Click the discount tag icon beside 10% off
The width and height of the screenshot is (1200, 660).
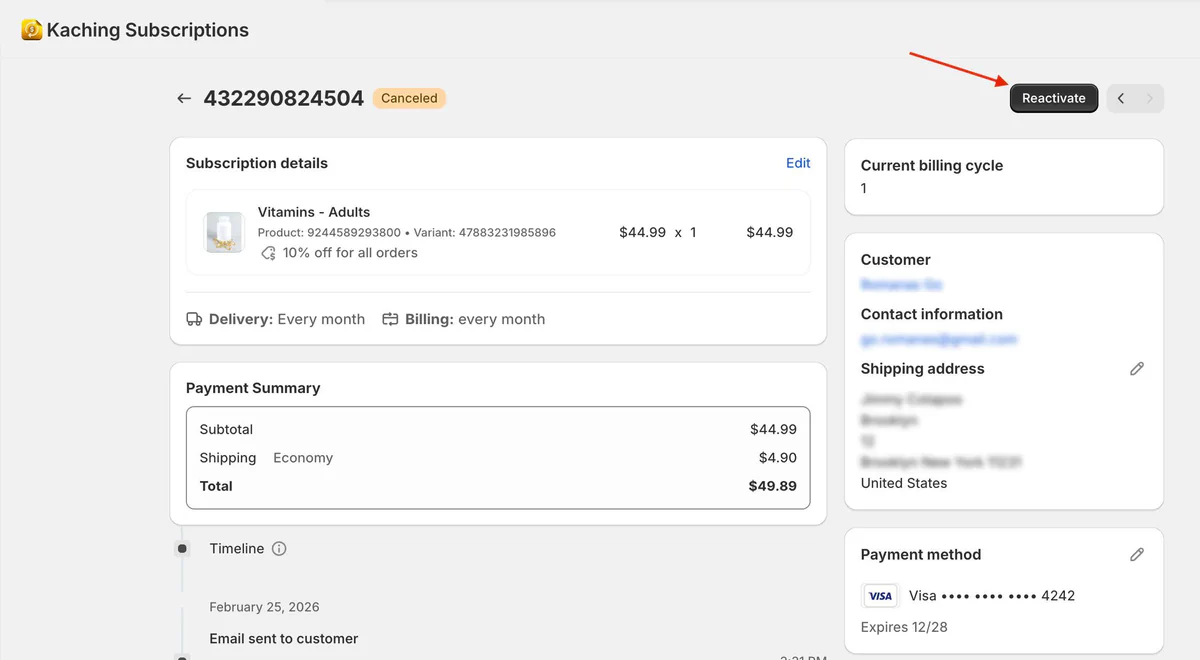click(x=268, y=253)
